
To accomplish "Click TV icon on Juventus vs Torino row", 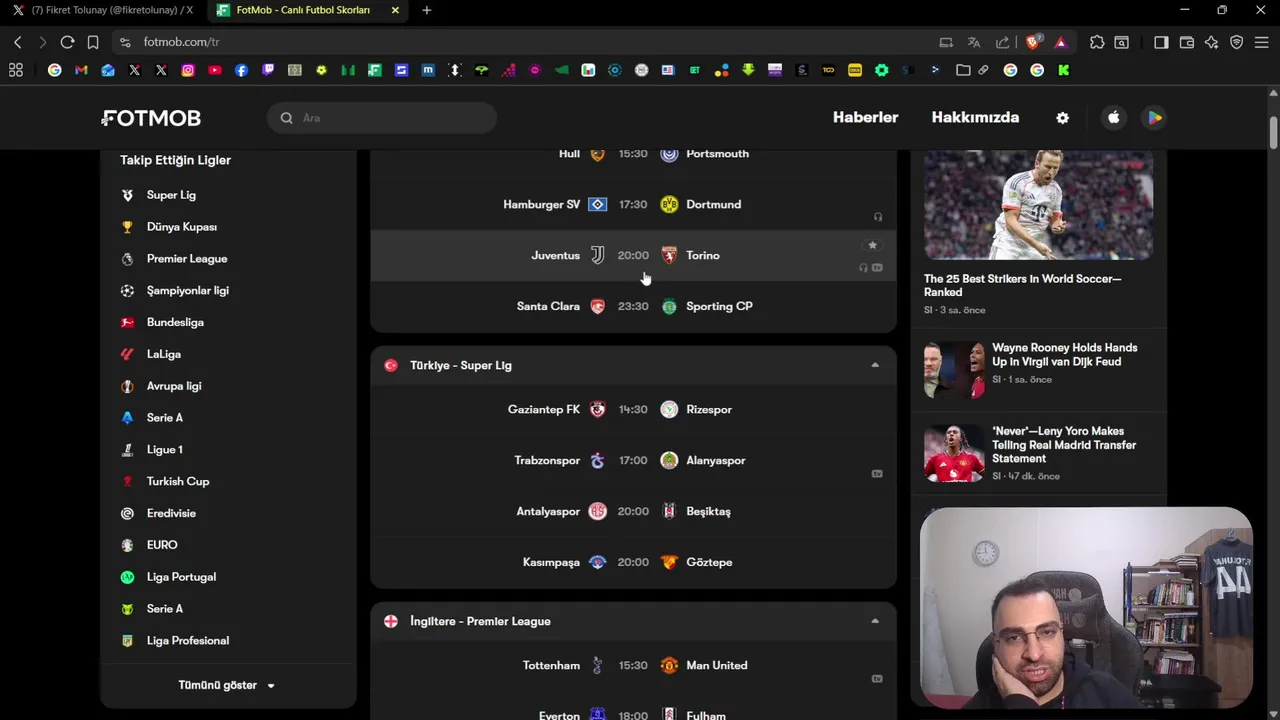I will [x=877, y=268].
